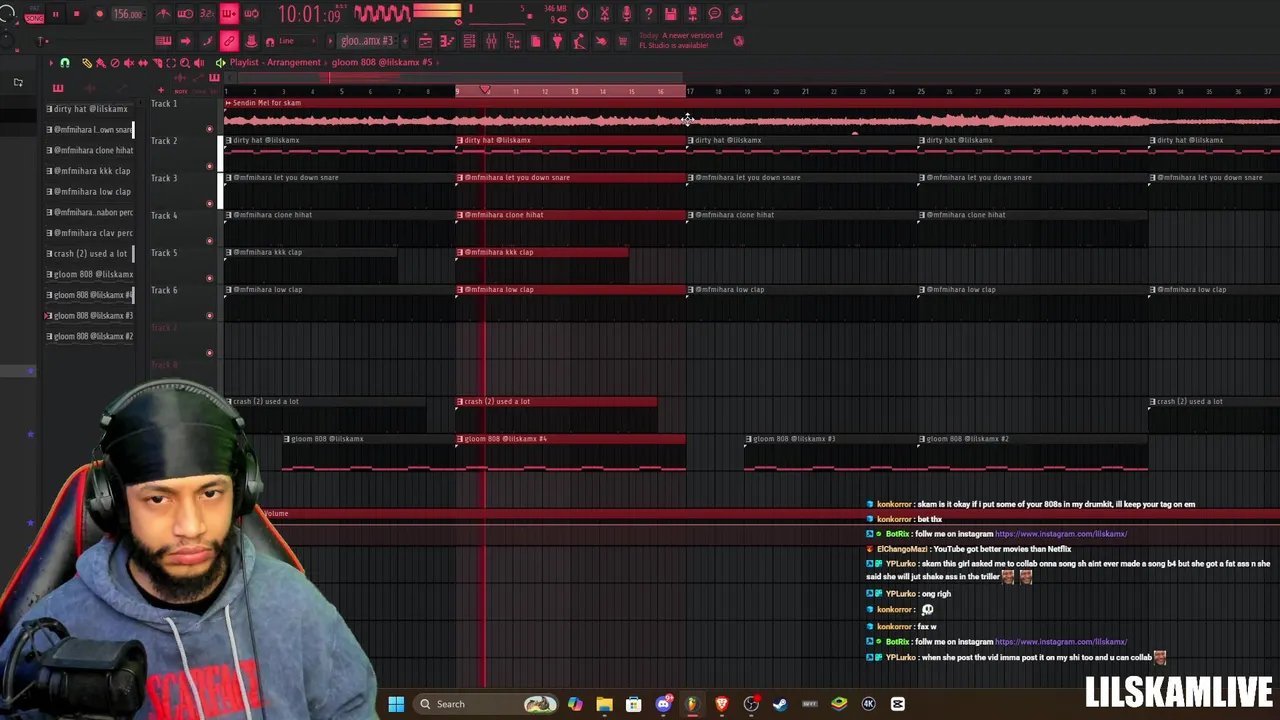The image size is (1280, 720).
Task: Open the Channel rack view icon
Action: pos(469,41)
